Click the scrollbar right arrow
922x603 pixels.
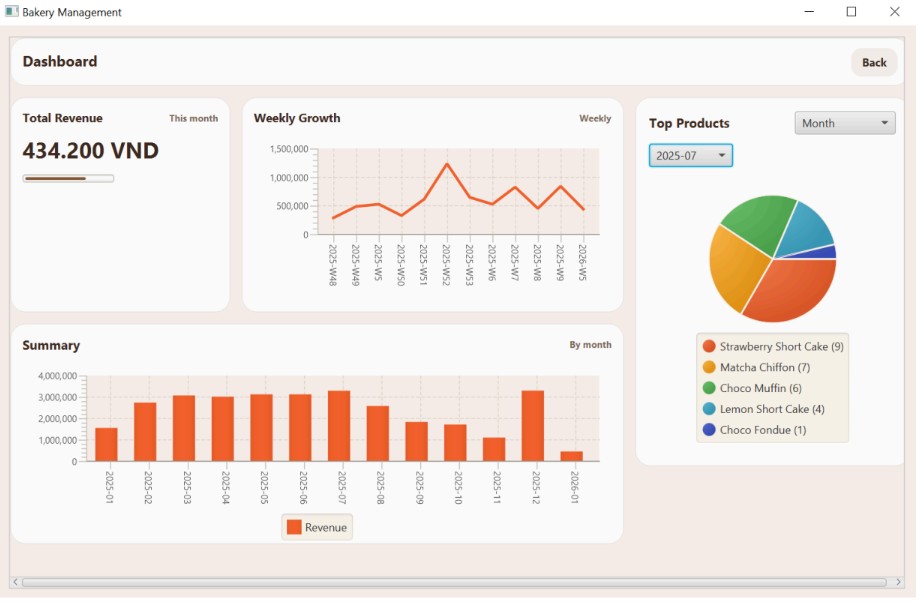pyautogui.click(x=898, y=582)
